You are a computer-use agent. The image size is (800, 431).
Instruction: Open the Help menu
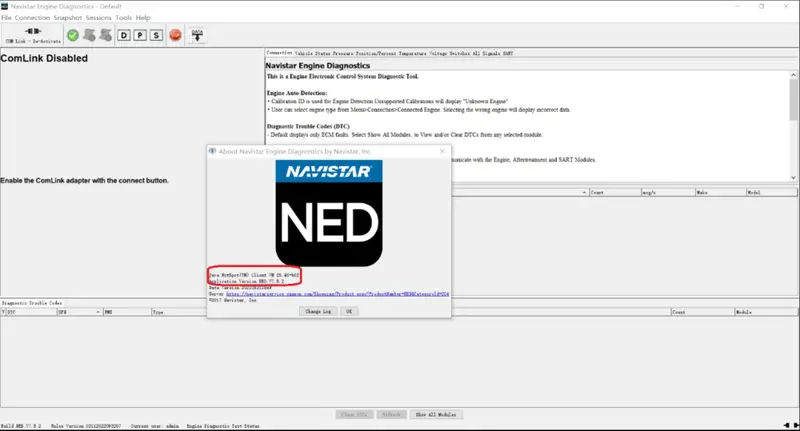(x=143, y=17)
